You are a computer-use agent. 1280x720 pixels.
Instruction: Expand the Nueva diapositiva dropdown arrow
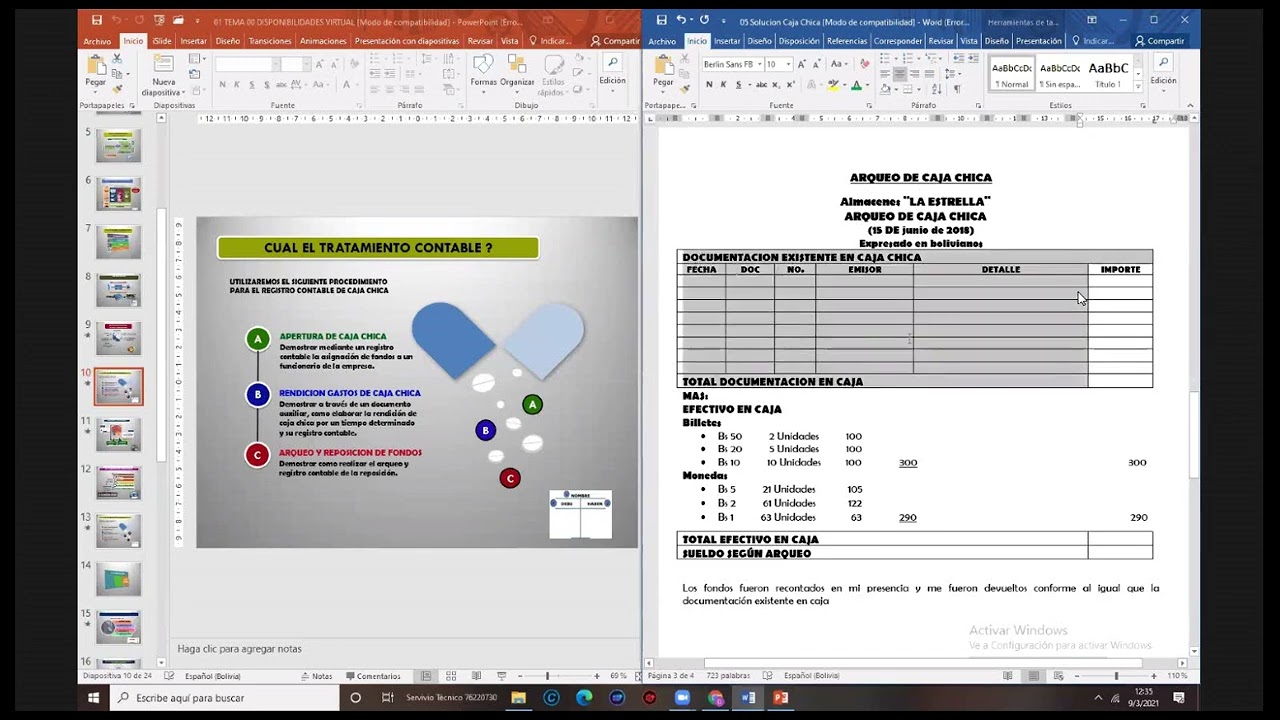(182, 92)
